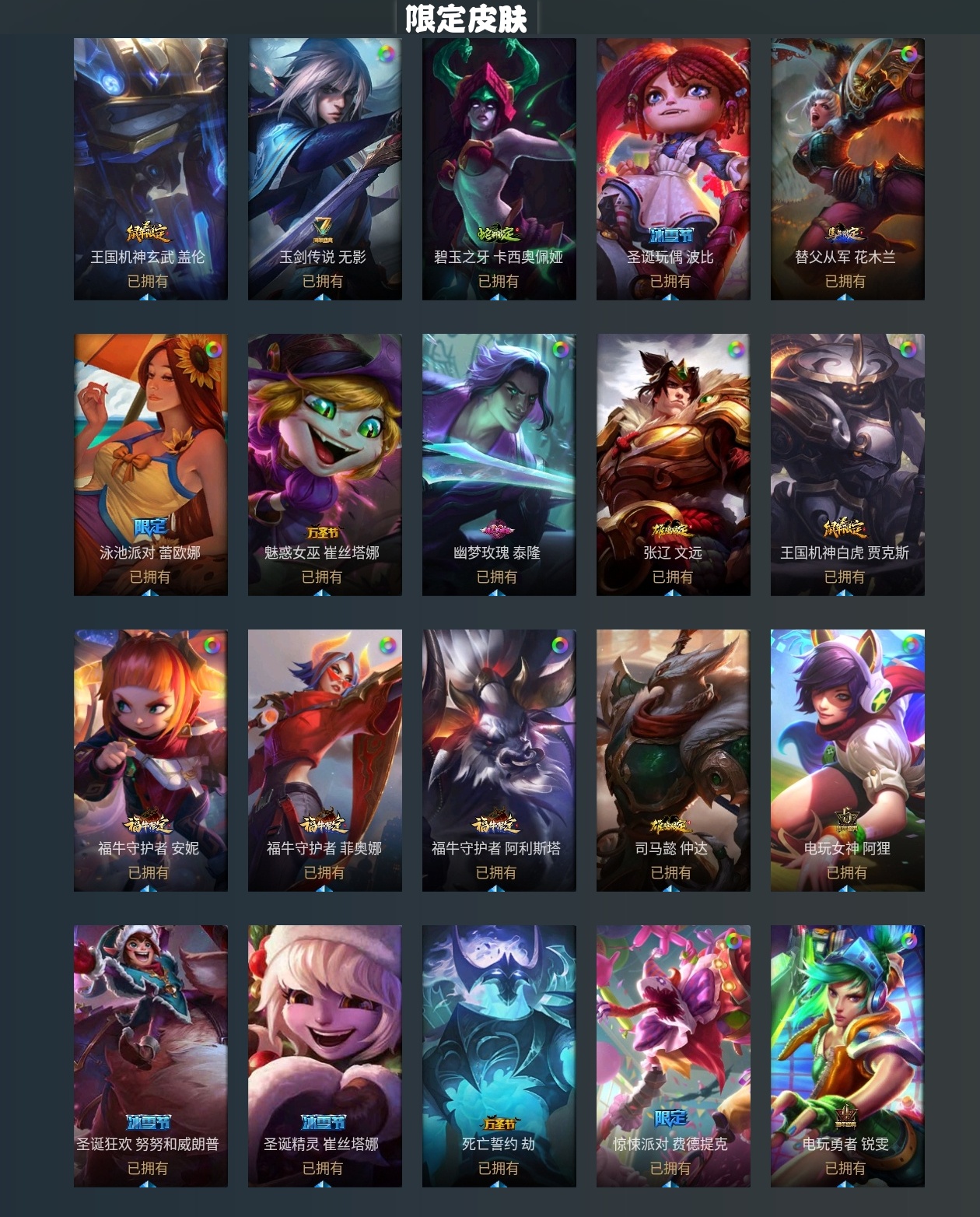Open chroma wheel on 张辽 文远 card

click(734, 349)
